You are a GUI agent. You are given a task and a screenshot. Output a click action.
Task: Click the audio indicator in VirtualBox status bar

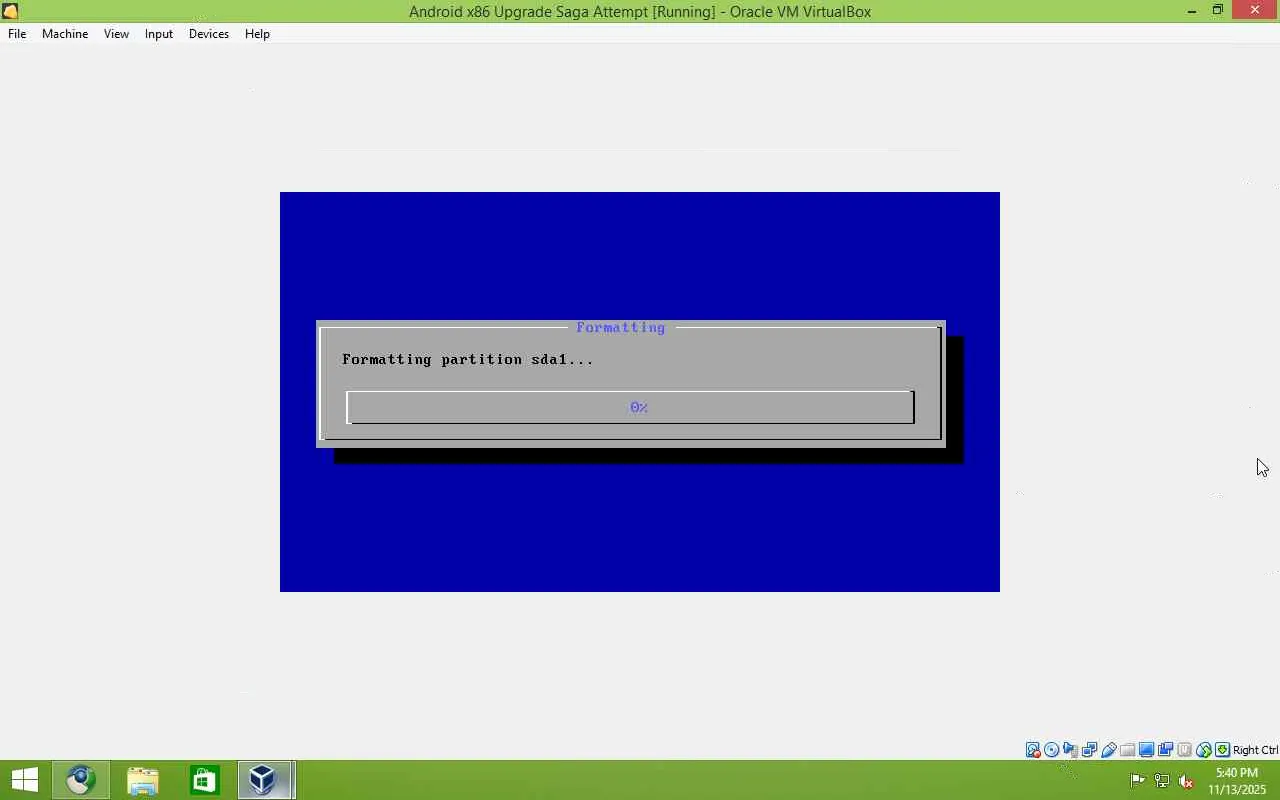(1071, 750)
